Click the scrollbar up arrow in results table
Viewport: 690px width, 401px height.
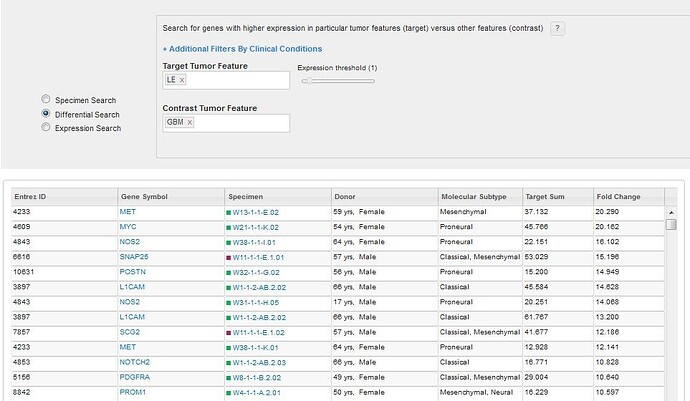click(x=671, y=213)
